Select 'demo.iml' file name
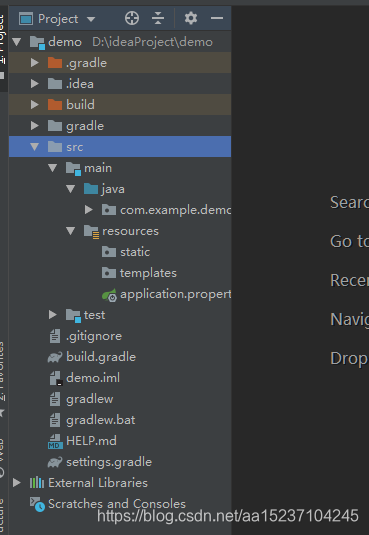The width and height of the screenshot is (369, 535). click(x=93, y=378)
